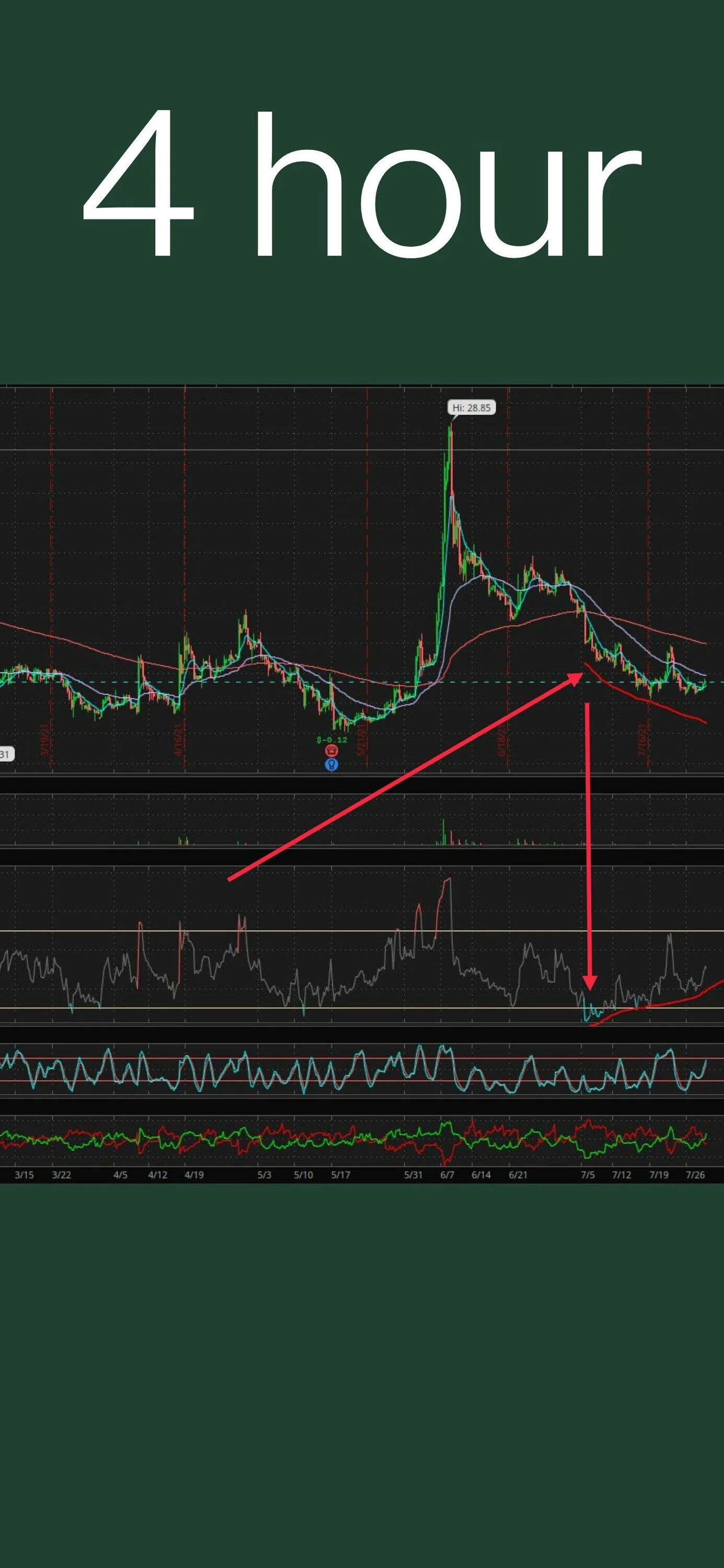Click the red earnings call phone icon
The image size is (724, 1568).
(331, 751)
